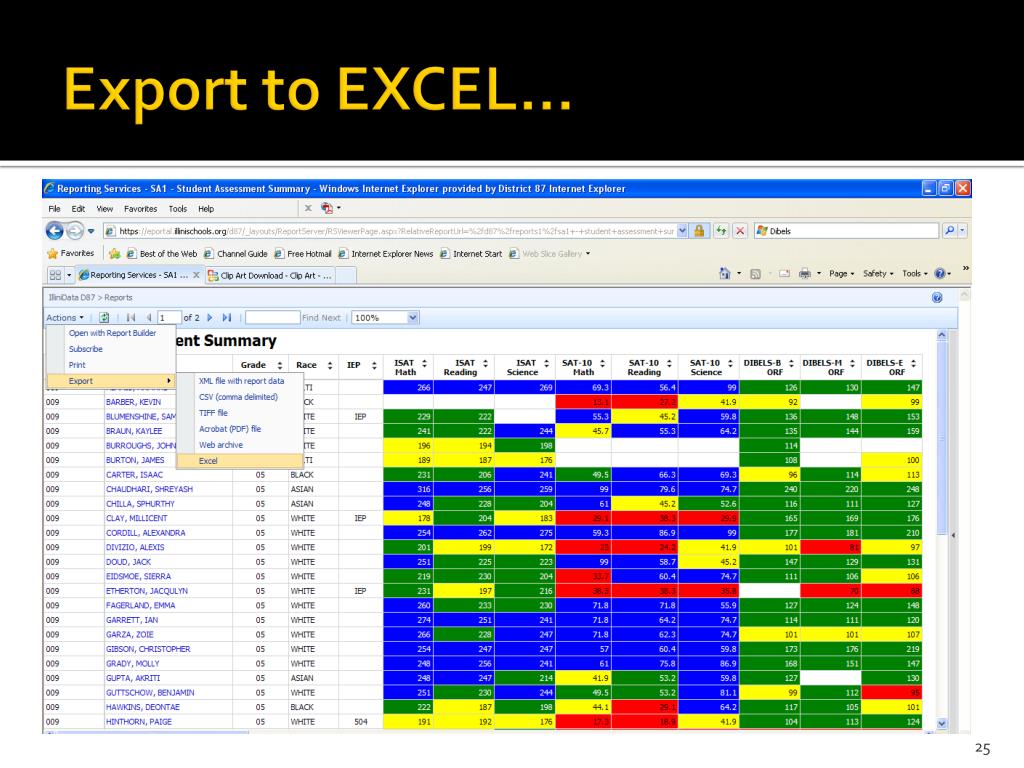Viewport: 1024px width, 768px height.
Task: Open the recent pages dropdown beside Forward
Action: coord(91,231)
